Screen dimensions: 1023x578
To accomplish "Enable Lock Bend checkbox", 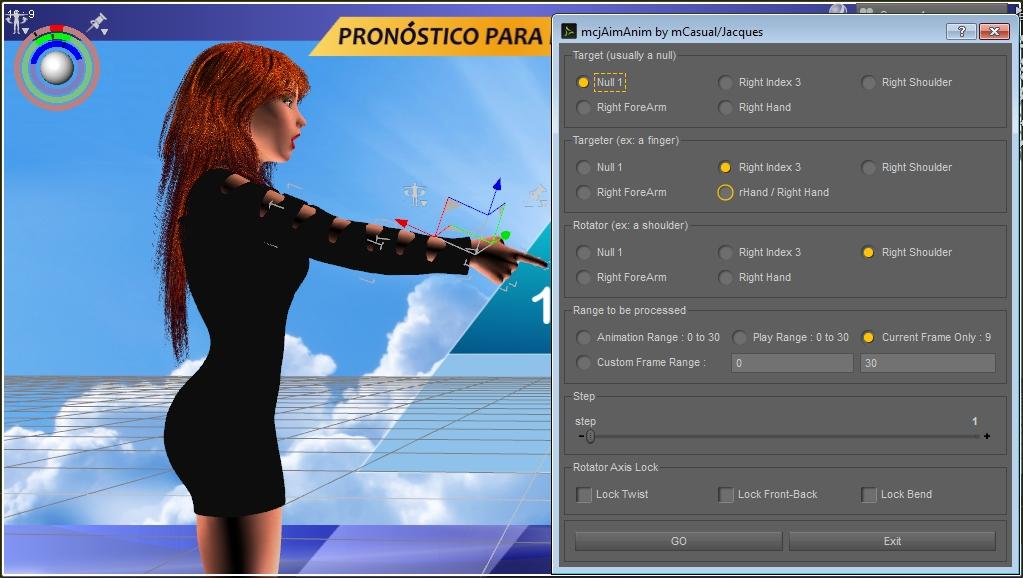I will pyautogui.click(x=868, y=494).
